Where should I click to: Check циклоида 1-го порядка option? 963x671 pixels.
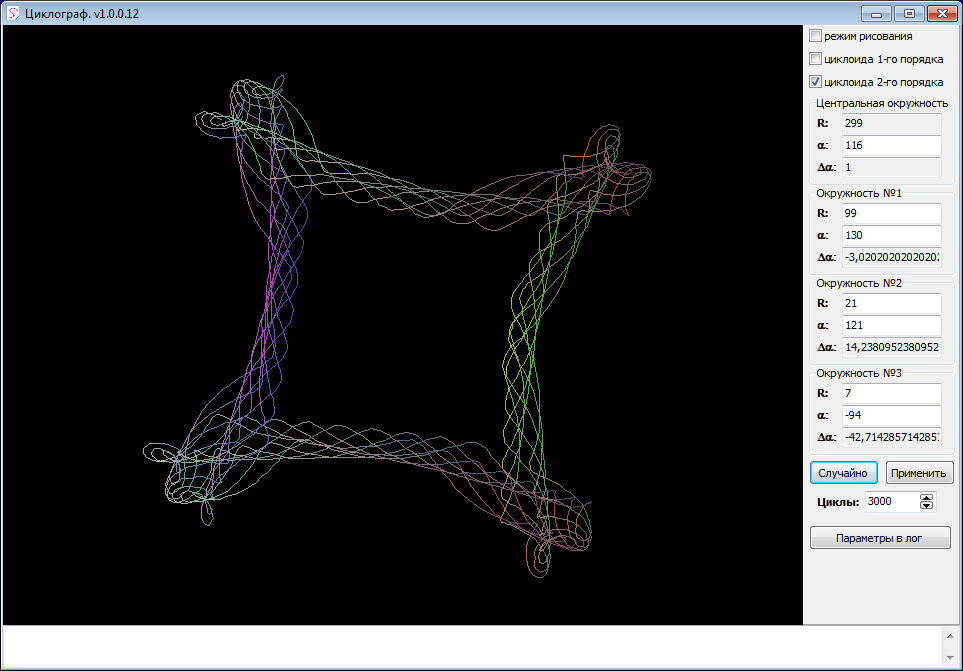(x=815, y=58)
